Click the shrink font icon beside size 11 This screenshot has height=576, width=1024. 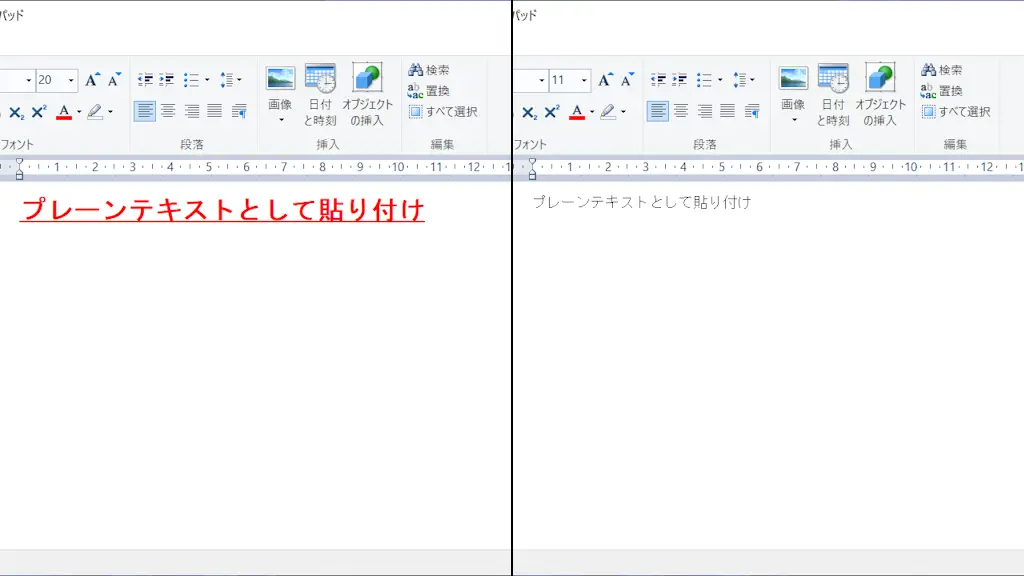pyautogui.click(x=628, y=80)
